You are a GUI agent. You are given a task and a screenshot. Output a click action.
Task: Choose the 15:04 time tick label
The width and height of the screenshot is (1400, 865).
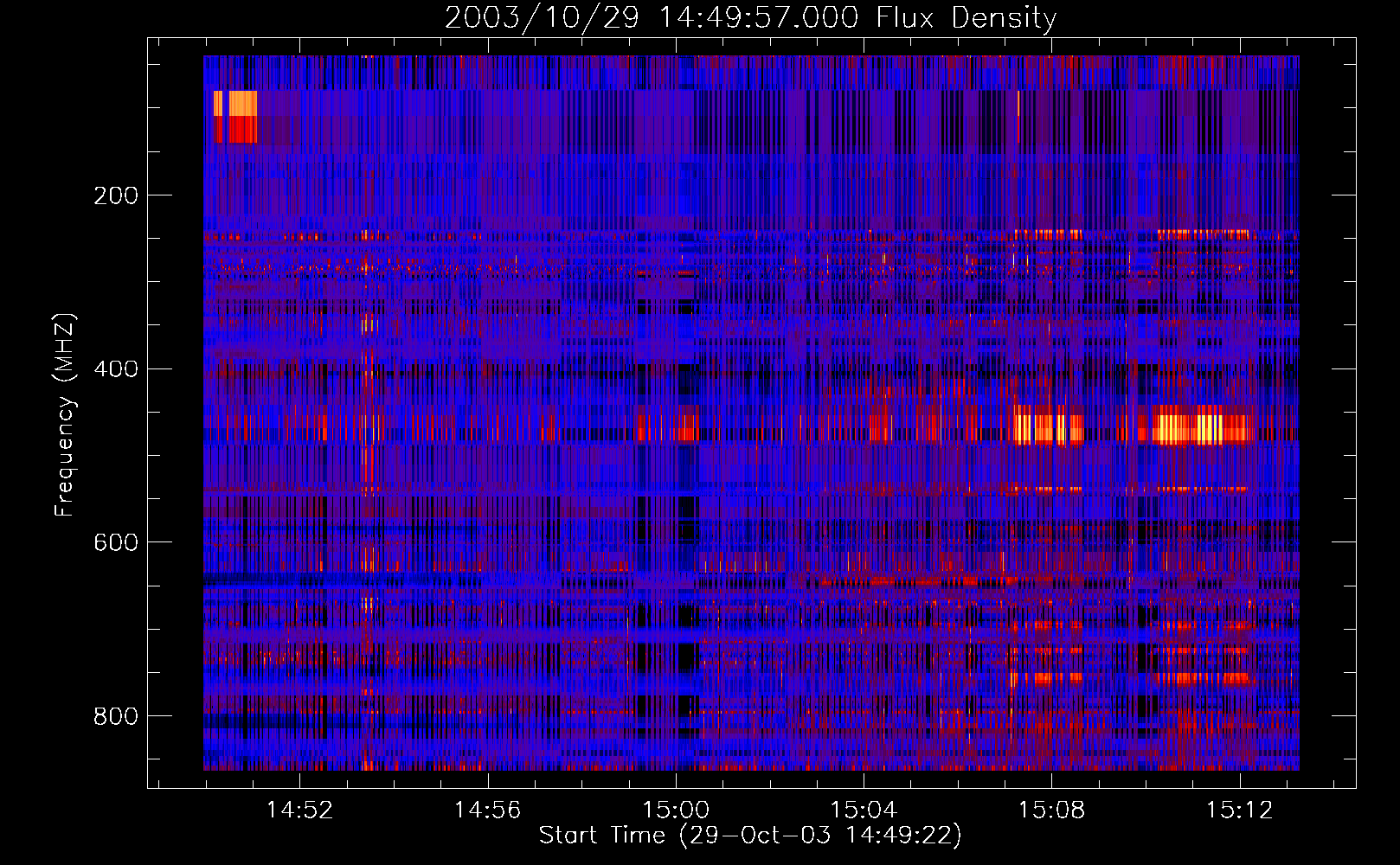tap(864, 810)
